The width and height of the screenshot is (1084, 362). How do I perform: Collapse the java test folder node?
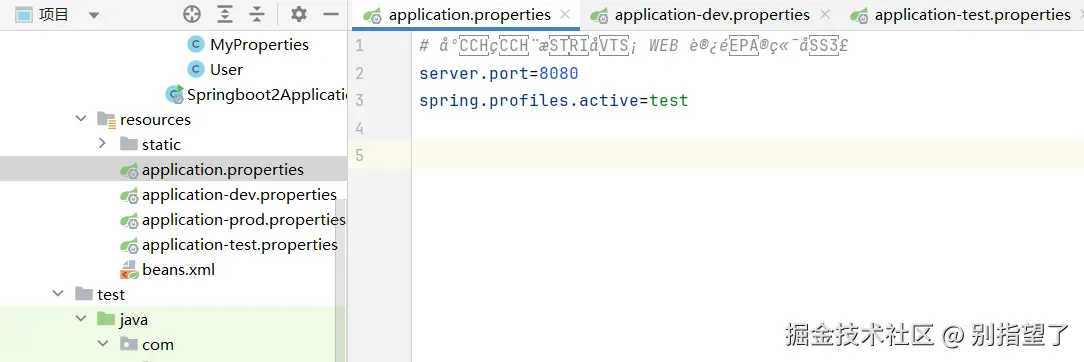(80, 319)
